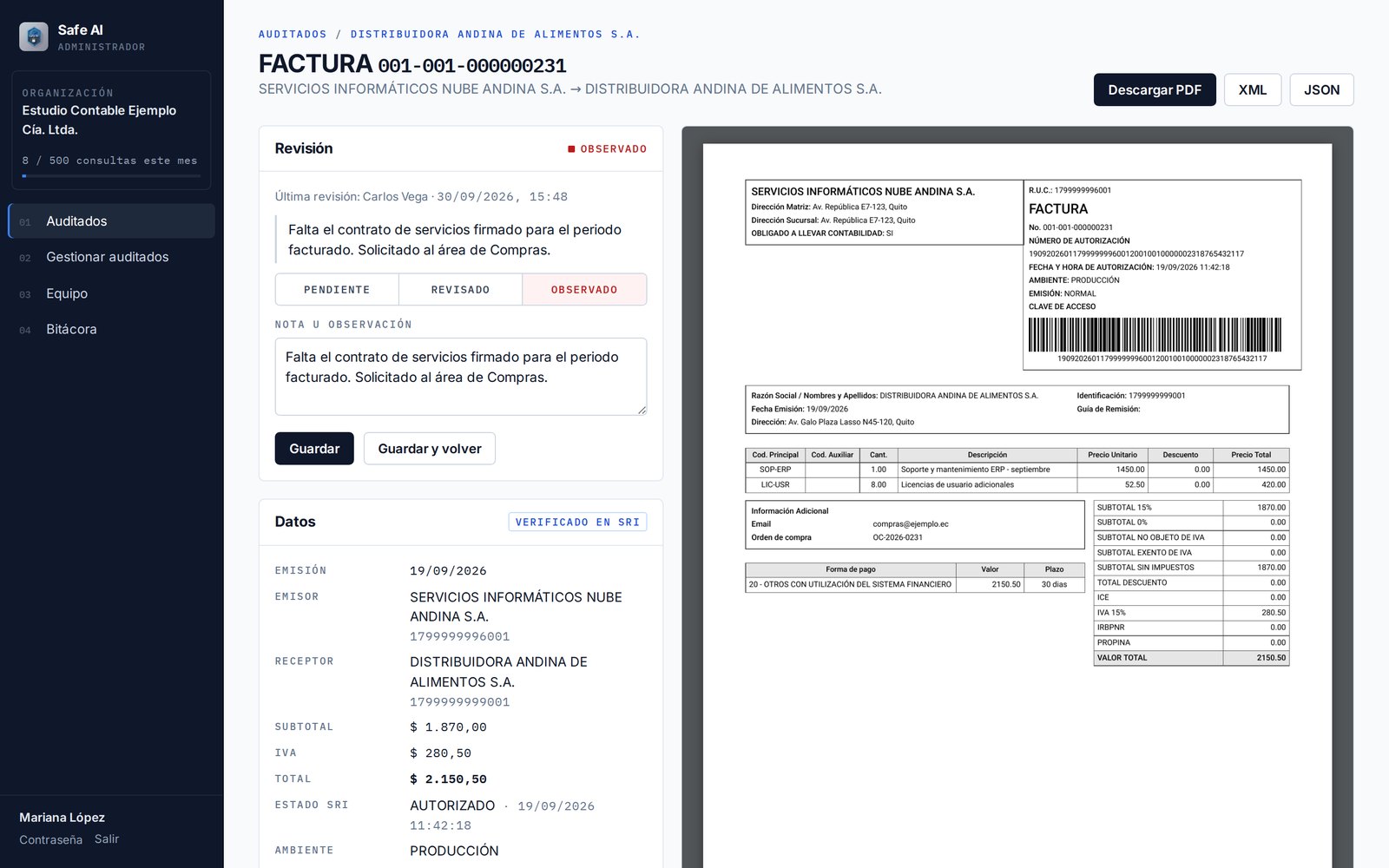Open Auditados in the sidebar

click(x=111, y=221)
